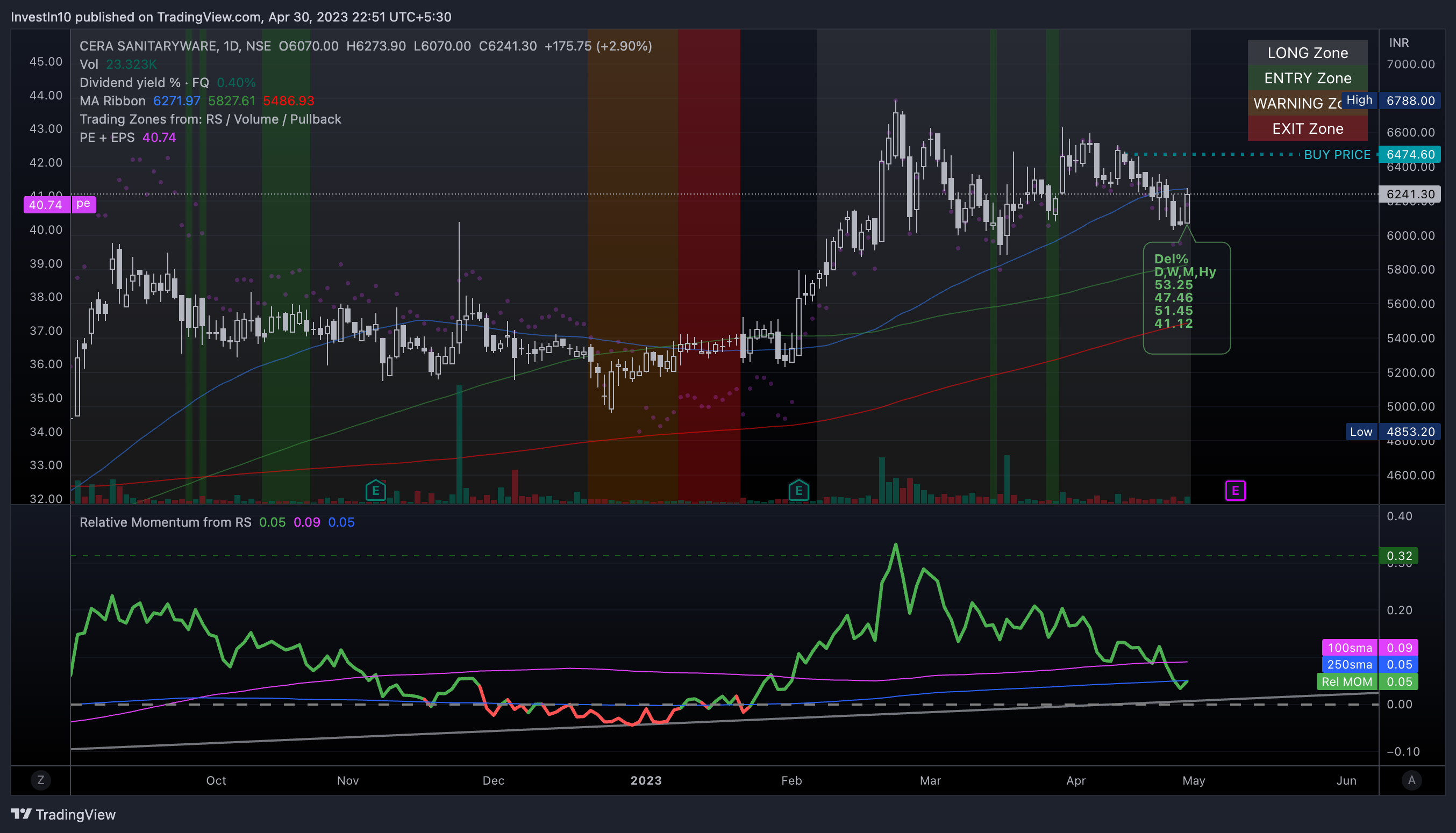Click the Vol indicator legend
The width and height of the screenshot is (1456, 833).
pyautogui.click(x=118, y=64)
